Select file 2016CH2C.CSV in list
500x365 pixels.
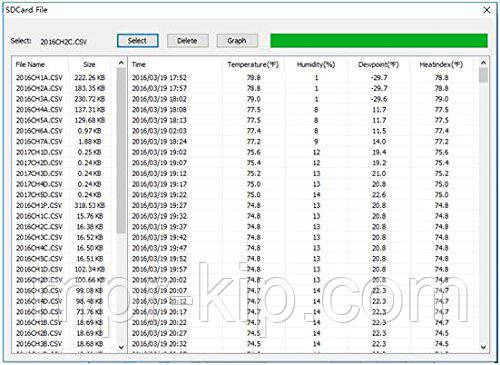[x=39, y=227]
